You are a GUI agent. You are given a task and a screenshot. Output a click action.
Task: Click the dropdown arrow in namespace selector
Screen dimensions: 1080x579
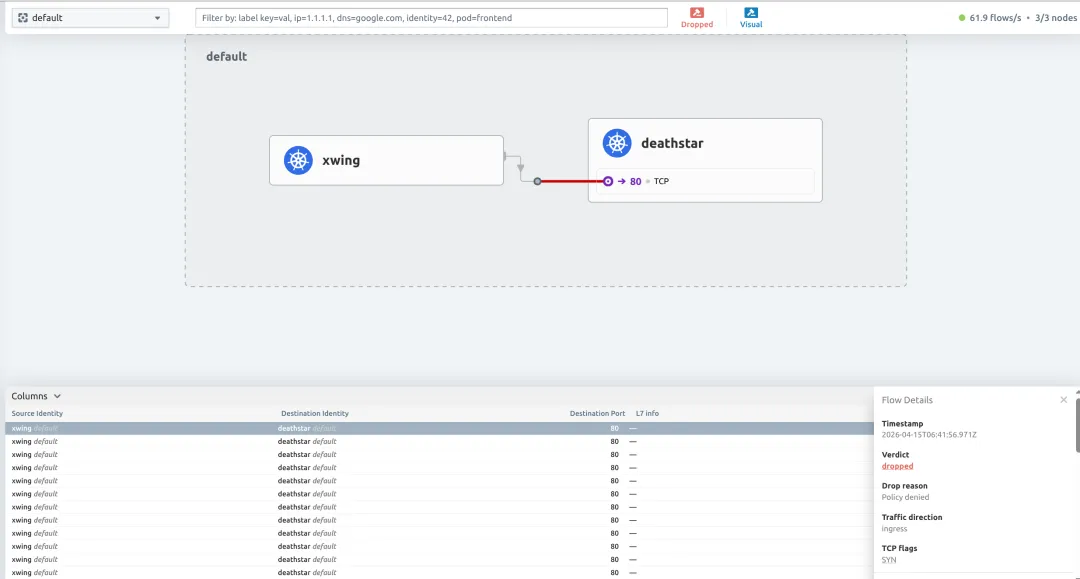pos(157,18)
